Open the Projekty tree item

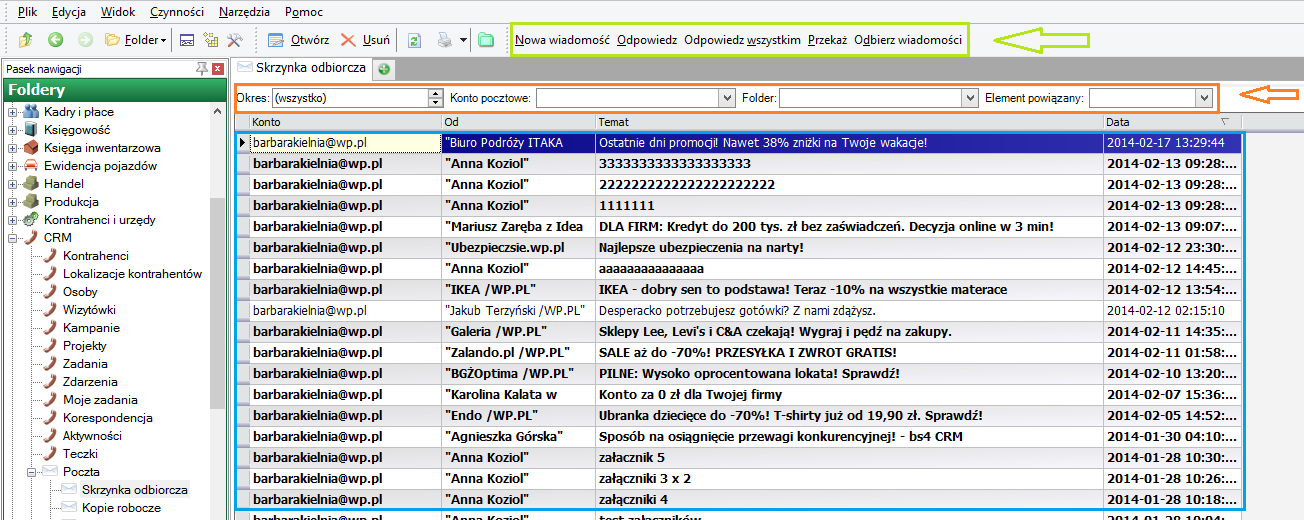(85, 346)
